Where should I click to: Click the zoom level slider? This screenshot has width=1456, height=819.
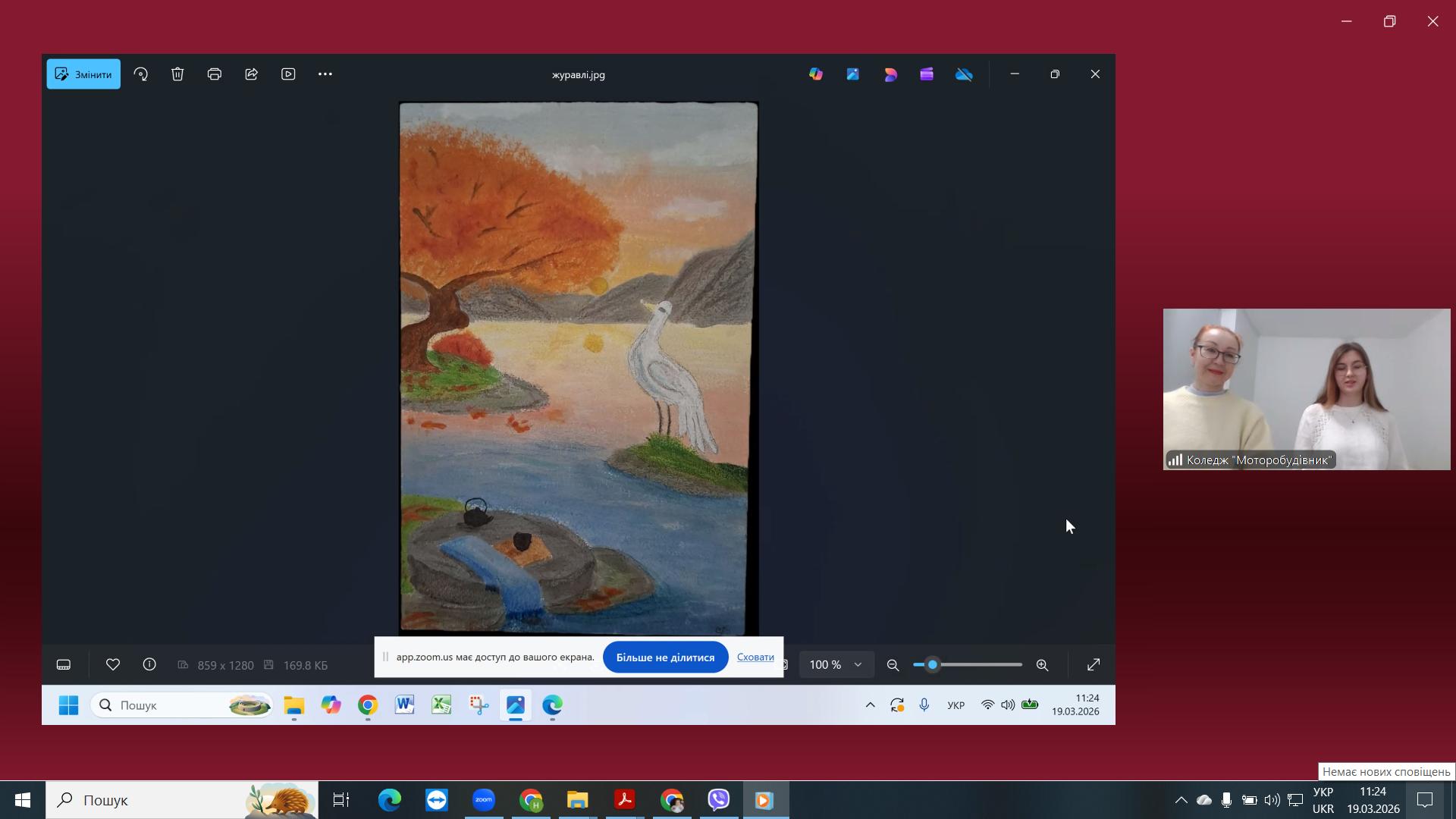click(968, 665)
